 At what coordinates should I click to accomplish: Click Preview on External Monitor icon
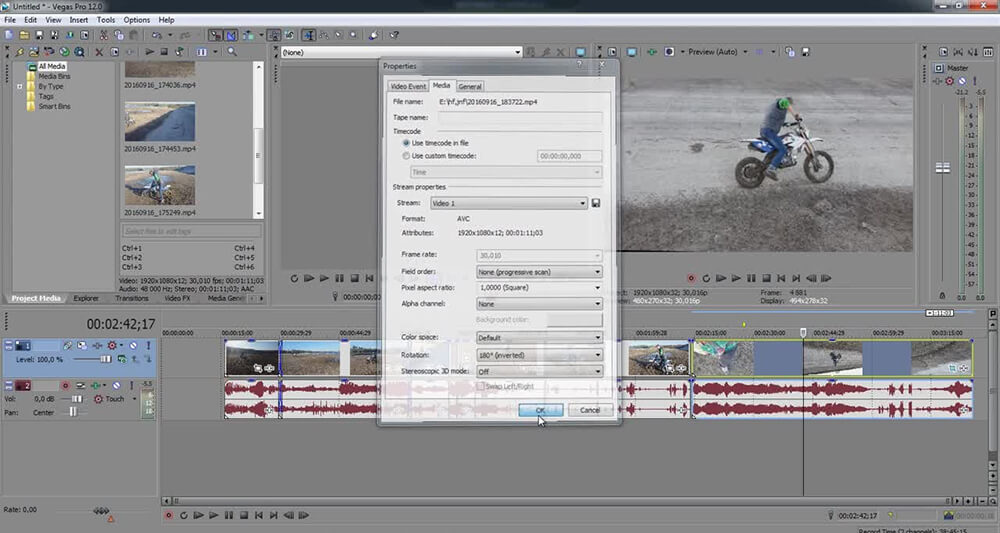click(632, 52)
